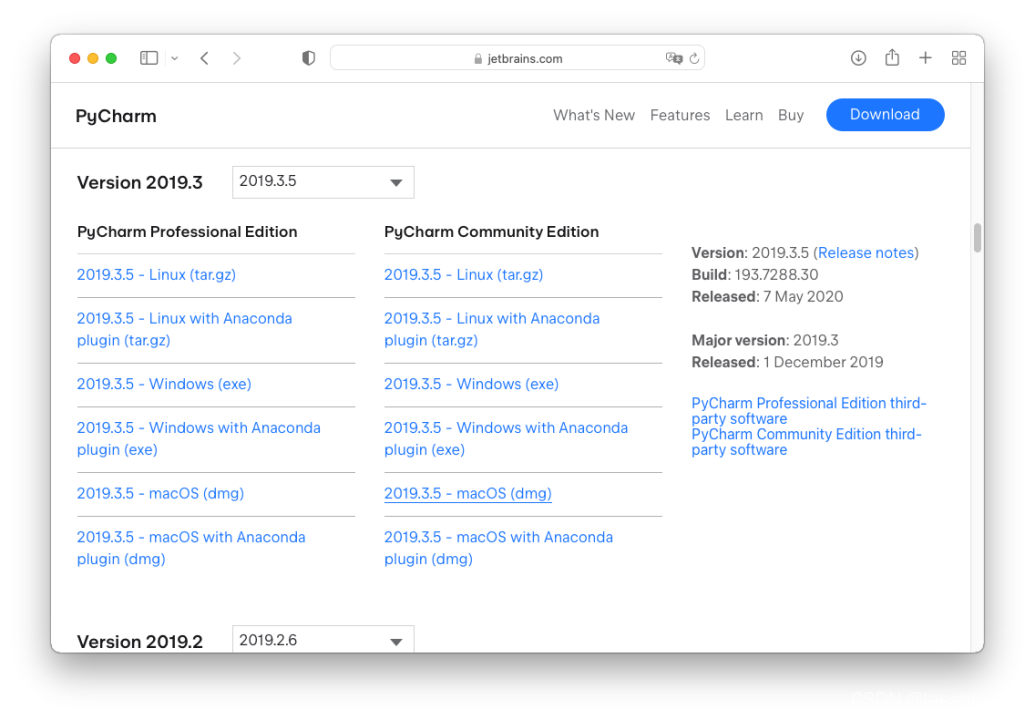The width and height of the screenshot is (1035, 720).
Task: Download Professional 2019.3.5 macOS (dmg)
Action: (160, 494)
